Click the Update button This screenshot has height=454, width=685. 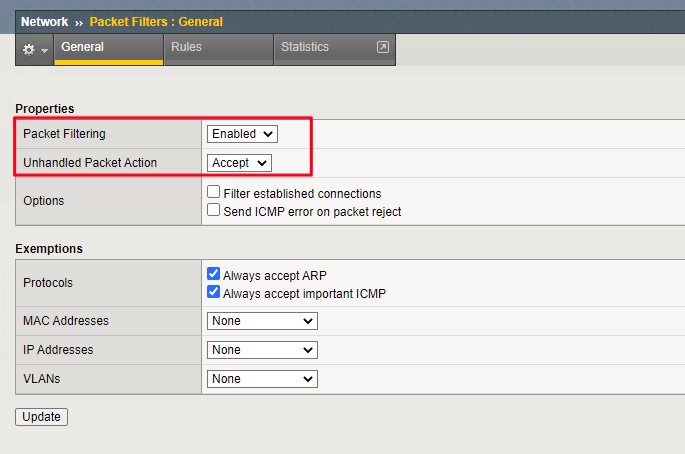41,417
